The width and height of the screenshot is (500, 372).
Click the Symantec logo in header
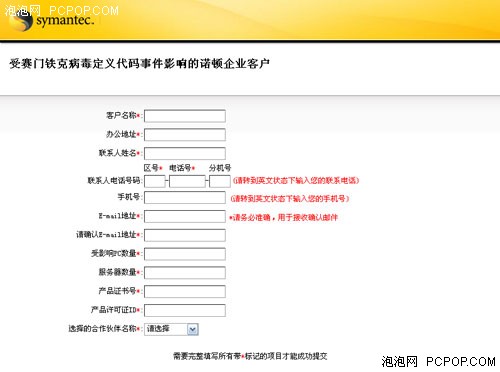tap(51, 21)
